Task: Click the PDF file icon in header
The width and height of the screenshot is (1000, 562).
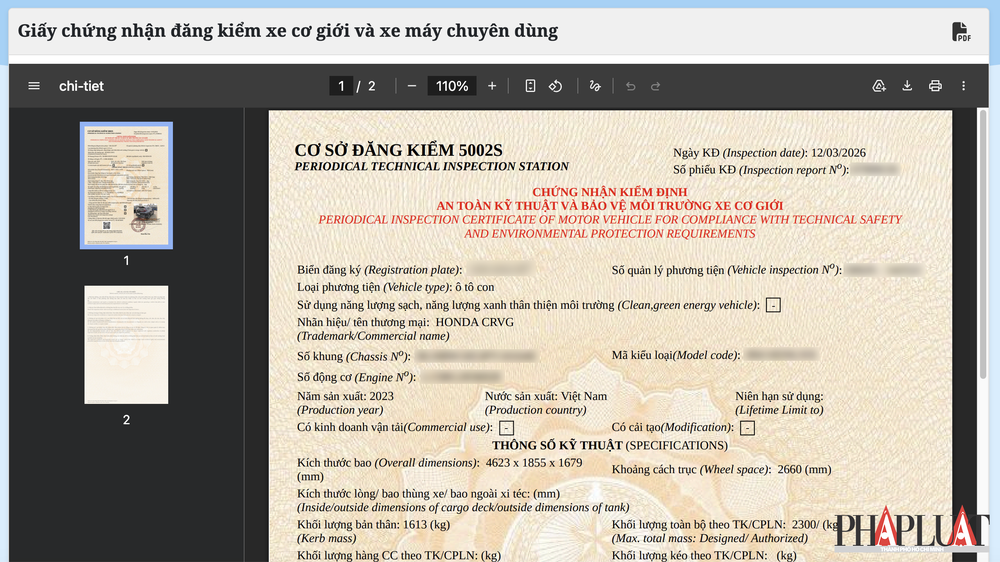Action: point(961,32)
